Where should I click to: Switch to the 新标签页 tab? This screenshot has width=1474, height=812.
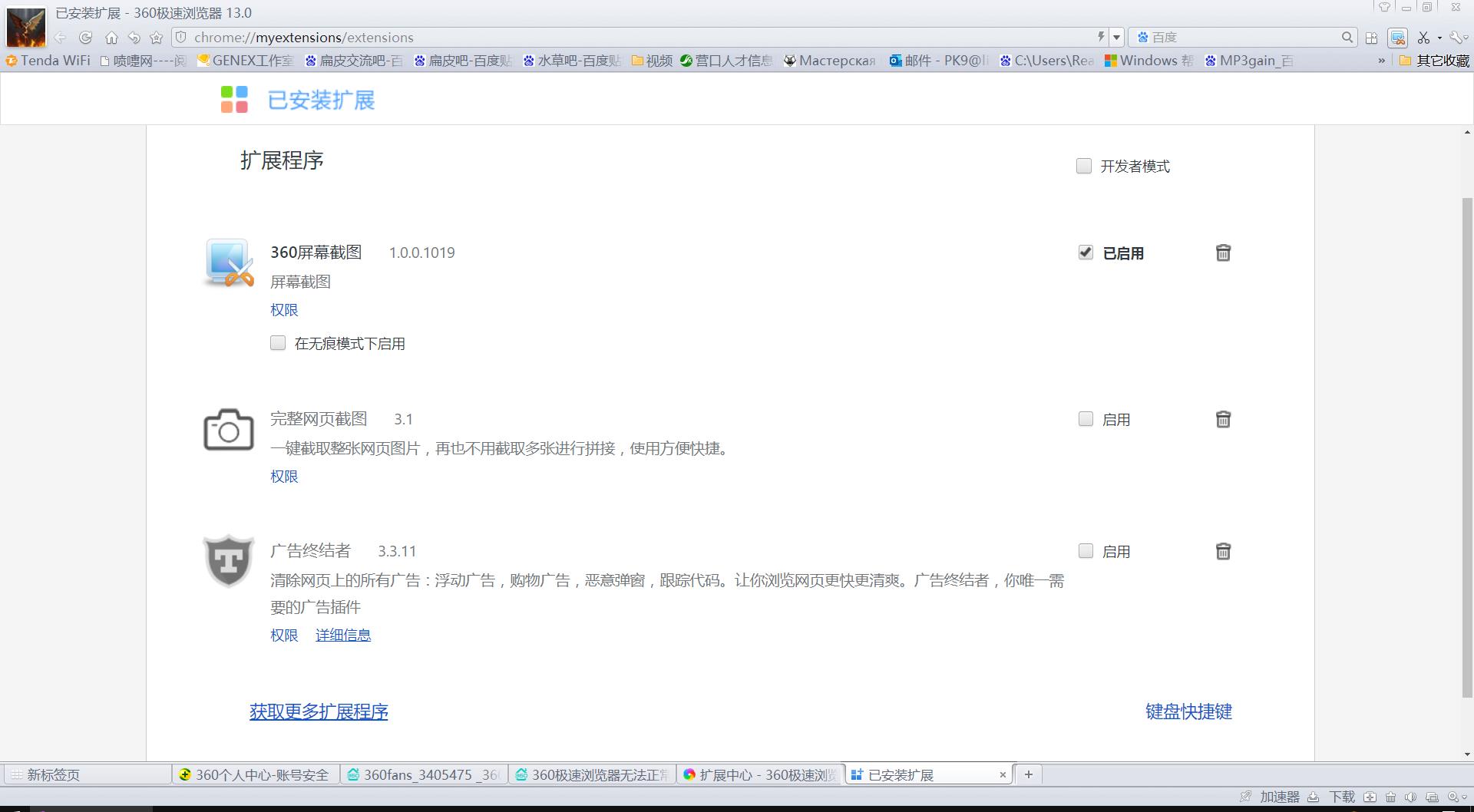point(88,774)
